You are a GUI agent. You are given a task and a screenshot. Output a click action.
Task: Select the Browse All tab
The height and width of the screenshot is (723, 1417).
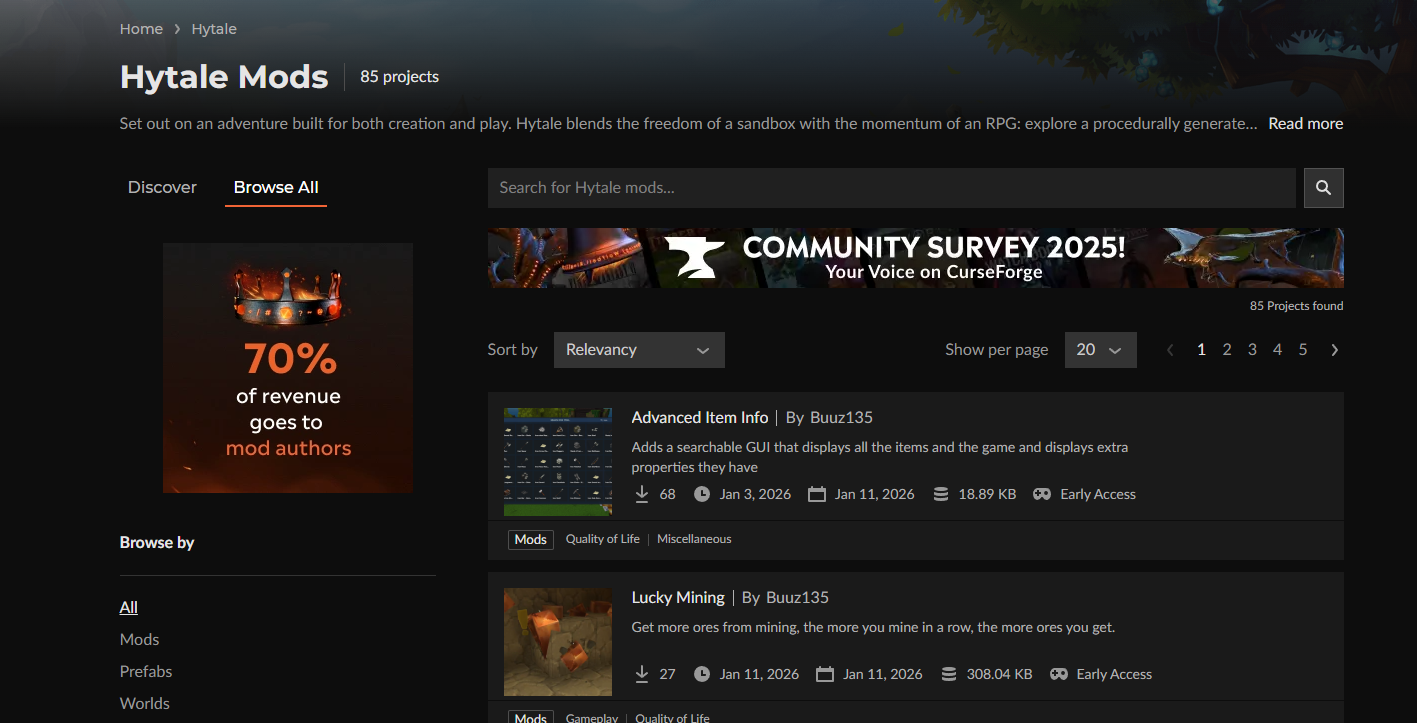pyautogui.click(x=276, y=187)
